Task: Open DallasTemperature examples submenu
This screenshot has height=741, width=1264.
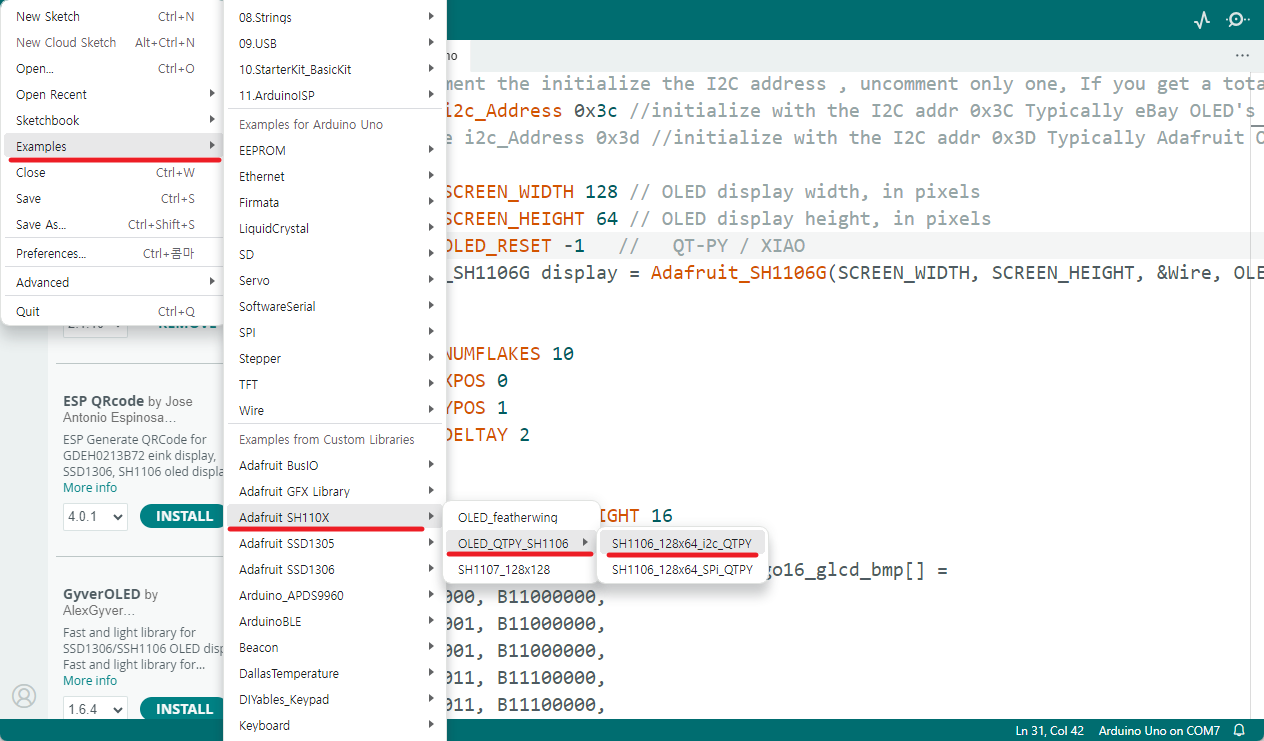Action: coord(335,674)
